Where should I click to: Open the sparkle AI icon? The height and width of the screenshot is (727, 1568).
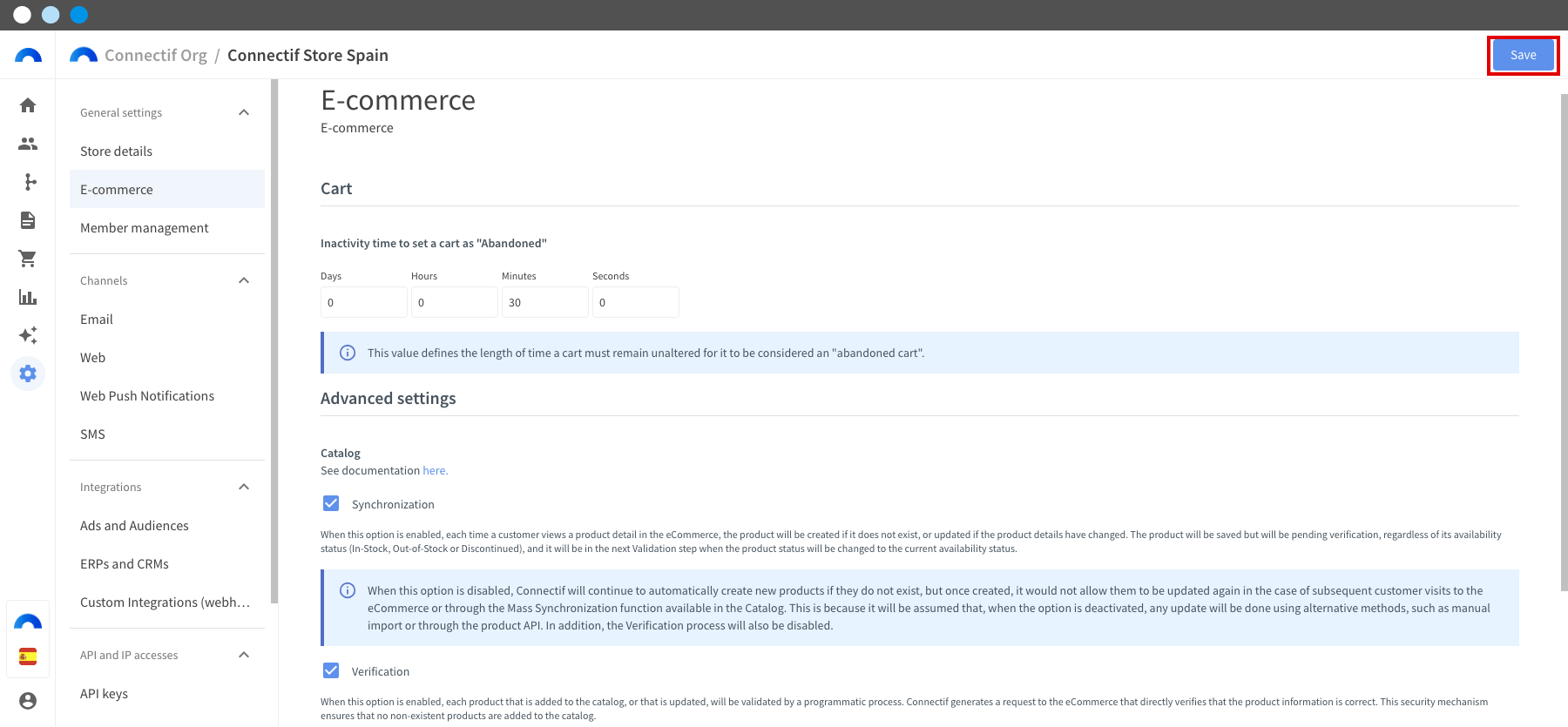point(28,335)
